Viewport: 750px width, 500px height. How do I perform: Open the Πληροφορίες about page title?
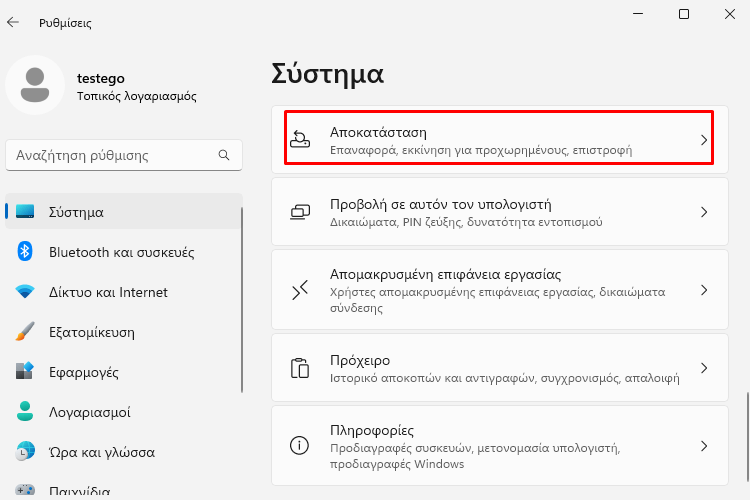(372, 431)
